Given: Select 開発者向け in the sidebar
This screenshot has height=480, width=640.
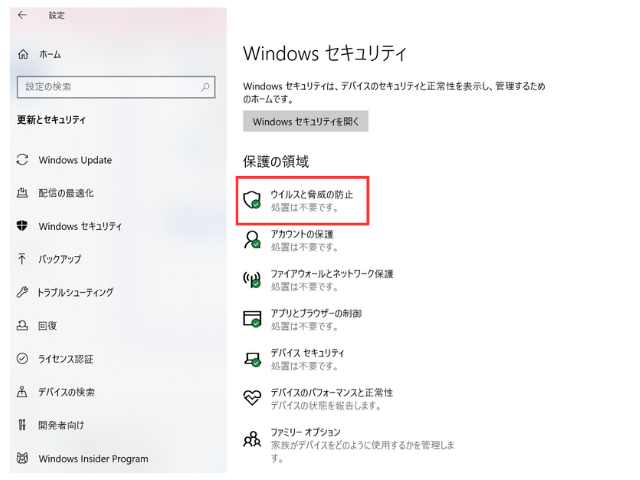Looking at the screenshot, I should (61, 425).
